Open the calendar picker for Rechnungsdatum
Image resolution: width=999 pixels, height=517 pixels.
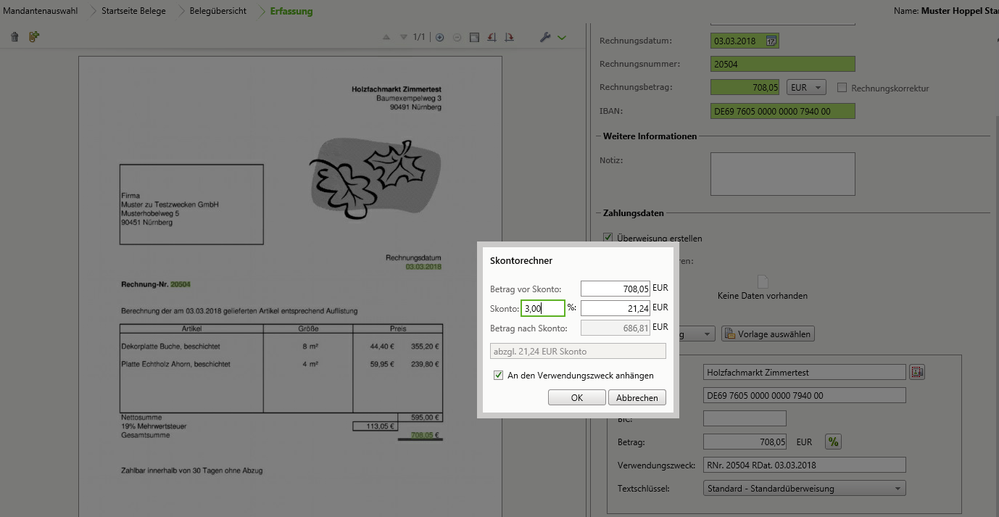pos(771,41)
